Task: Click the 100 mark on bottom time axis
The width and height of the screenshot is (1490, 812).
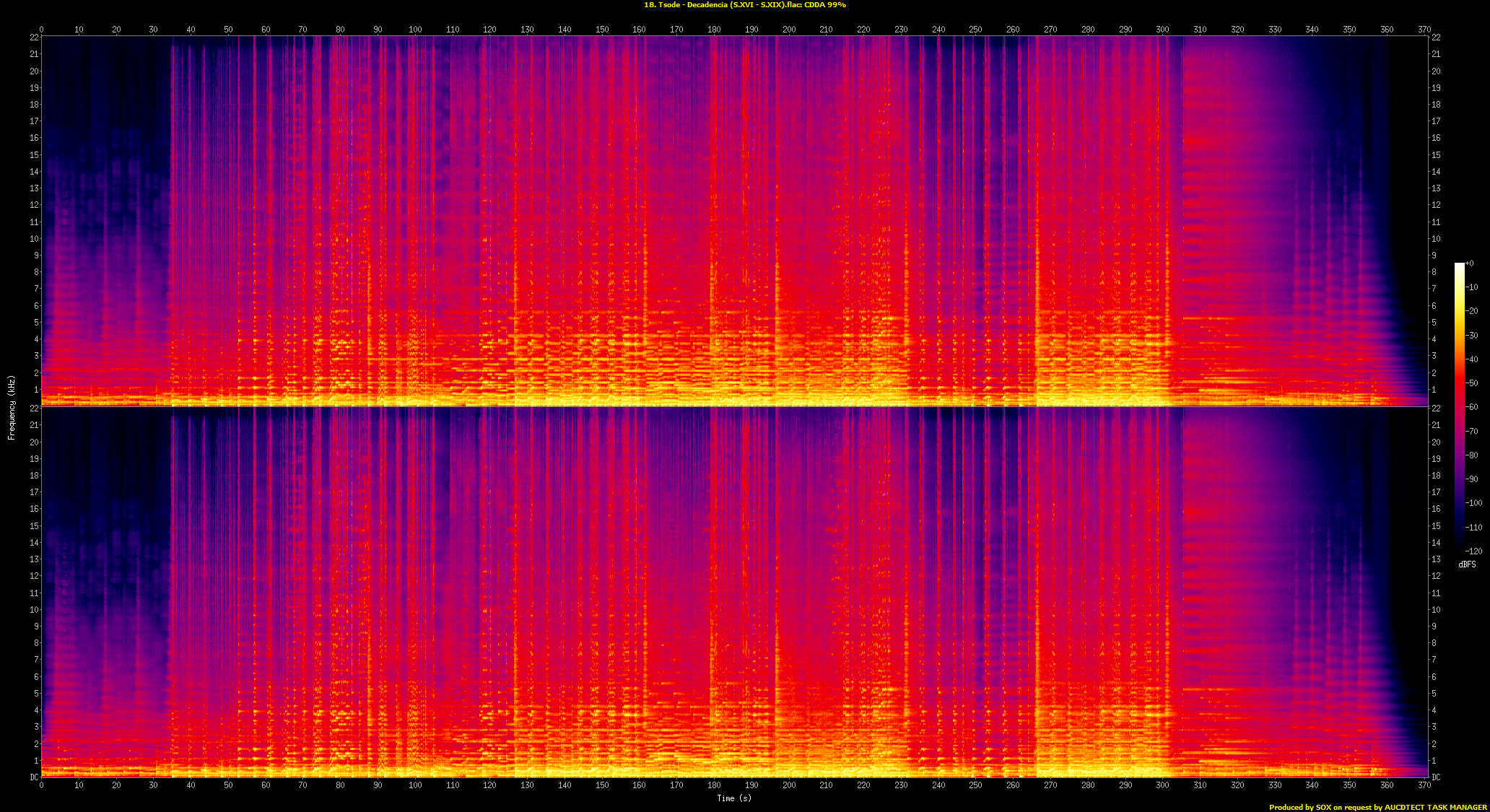Action: [415, 785]
